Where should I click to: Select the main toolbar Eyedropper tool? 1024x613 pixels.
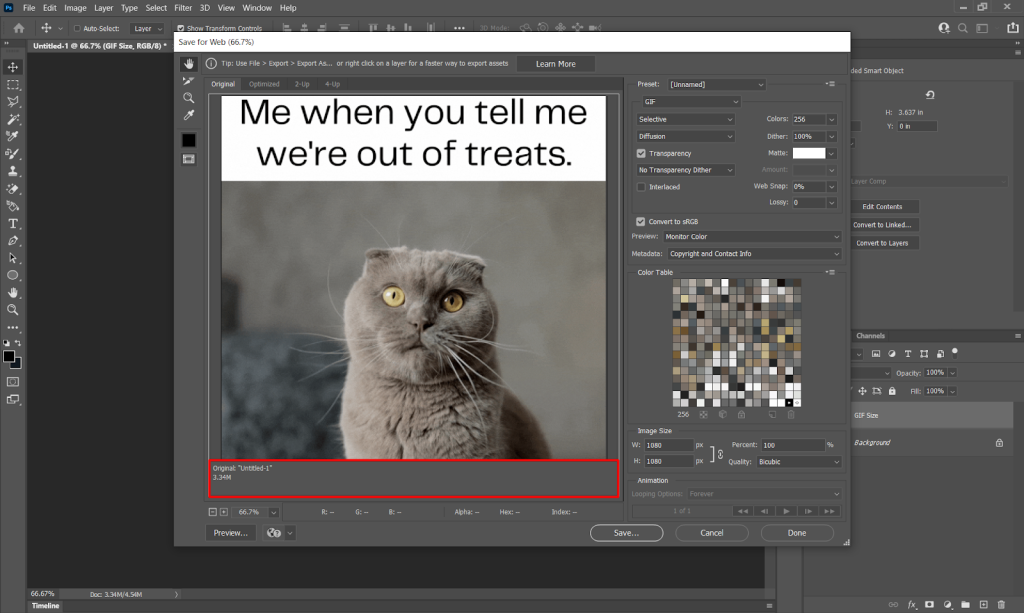coord(12,136)
